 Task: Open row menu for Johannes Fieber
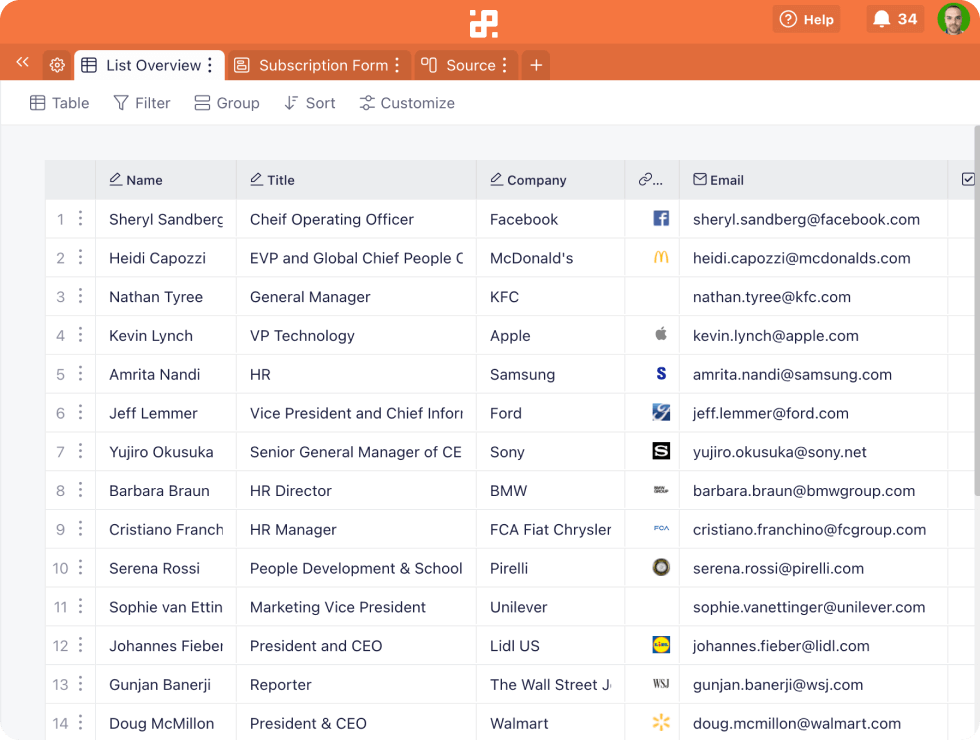tap(81, 645)
